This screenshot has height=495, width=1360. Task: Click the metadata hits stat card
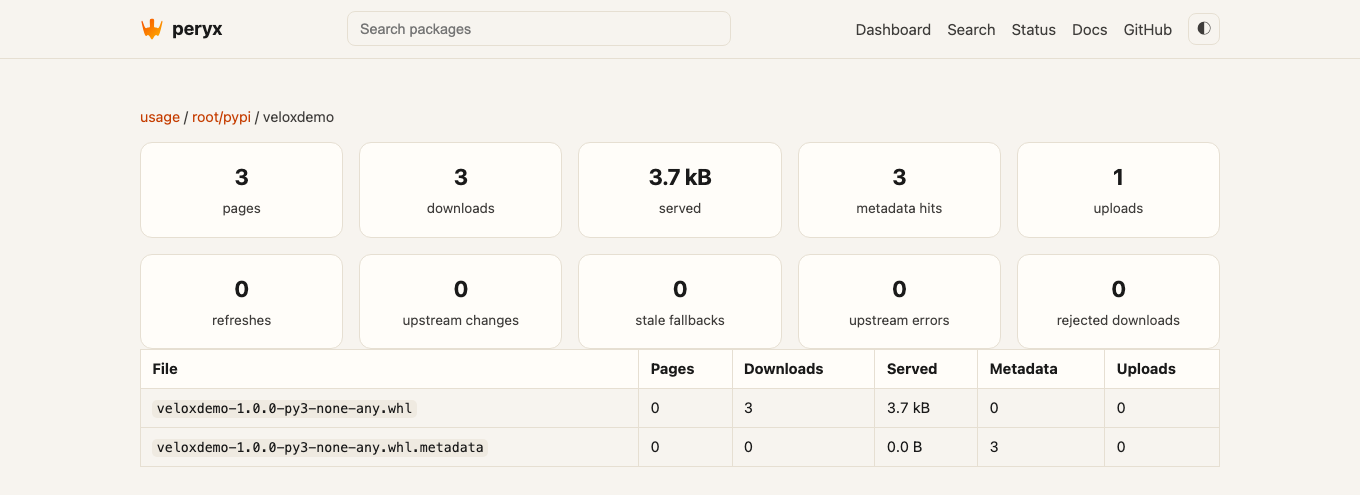coord(899,190)
